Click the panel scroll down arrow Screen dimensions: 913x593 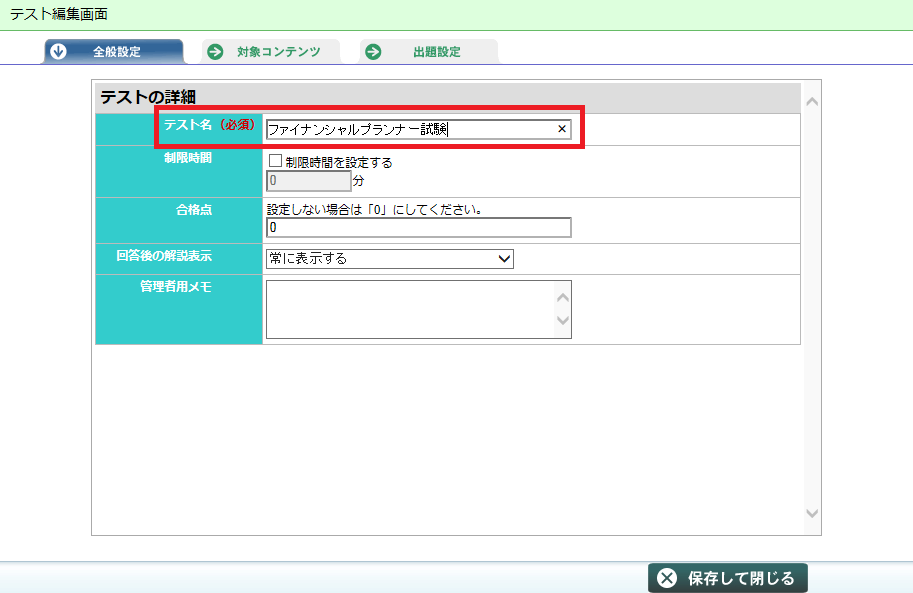point(812,513)
